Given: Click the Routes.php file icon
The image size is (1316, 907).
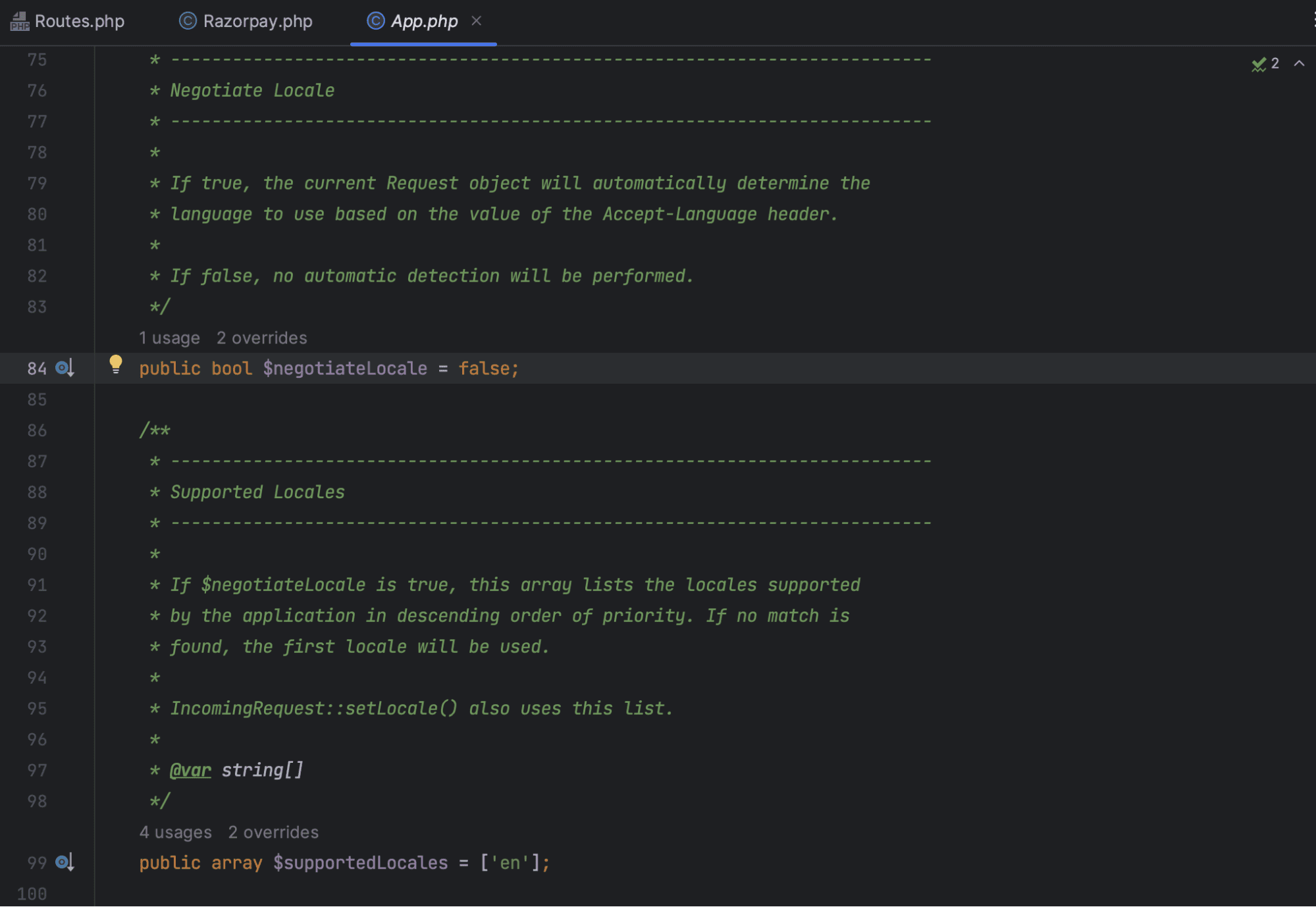Looking at the screenshot, I should coord(19,21).
